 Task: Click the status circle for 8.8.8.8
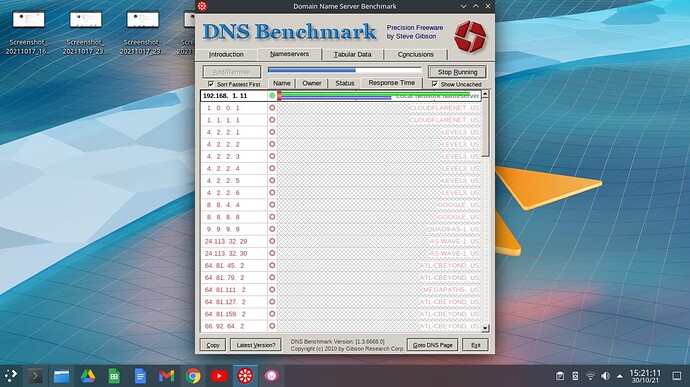pyautogui.click(x=272, y=217)
